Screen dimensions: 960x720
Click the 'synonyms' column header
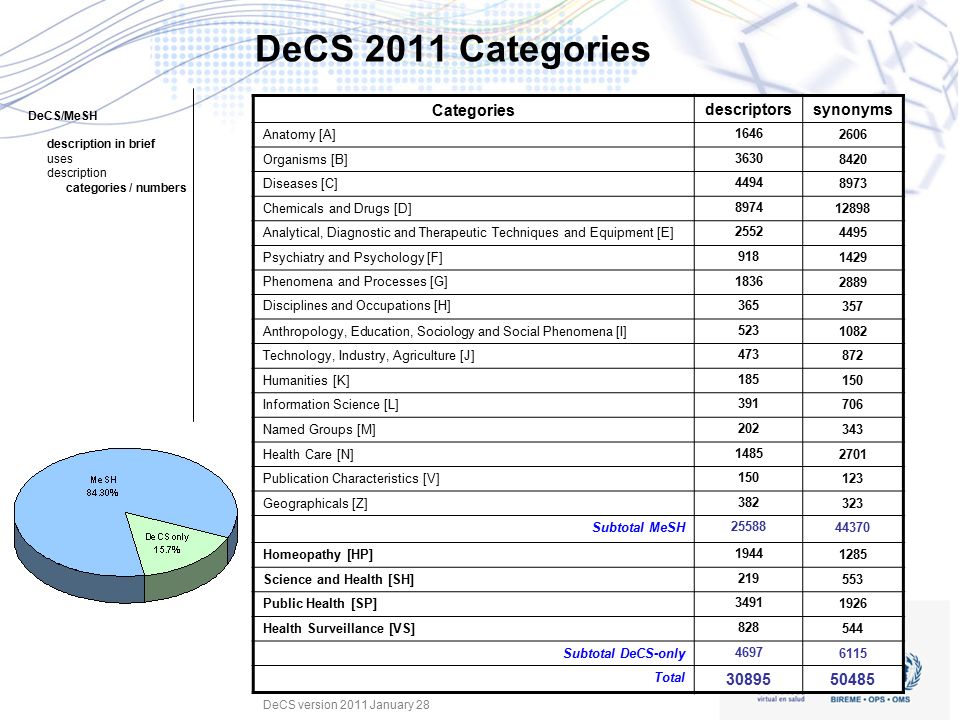[x=852, y=110]
